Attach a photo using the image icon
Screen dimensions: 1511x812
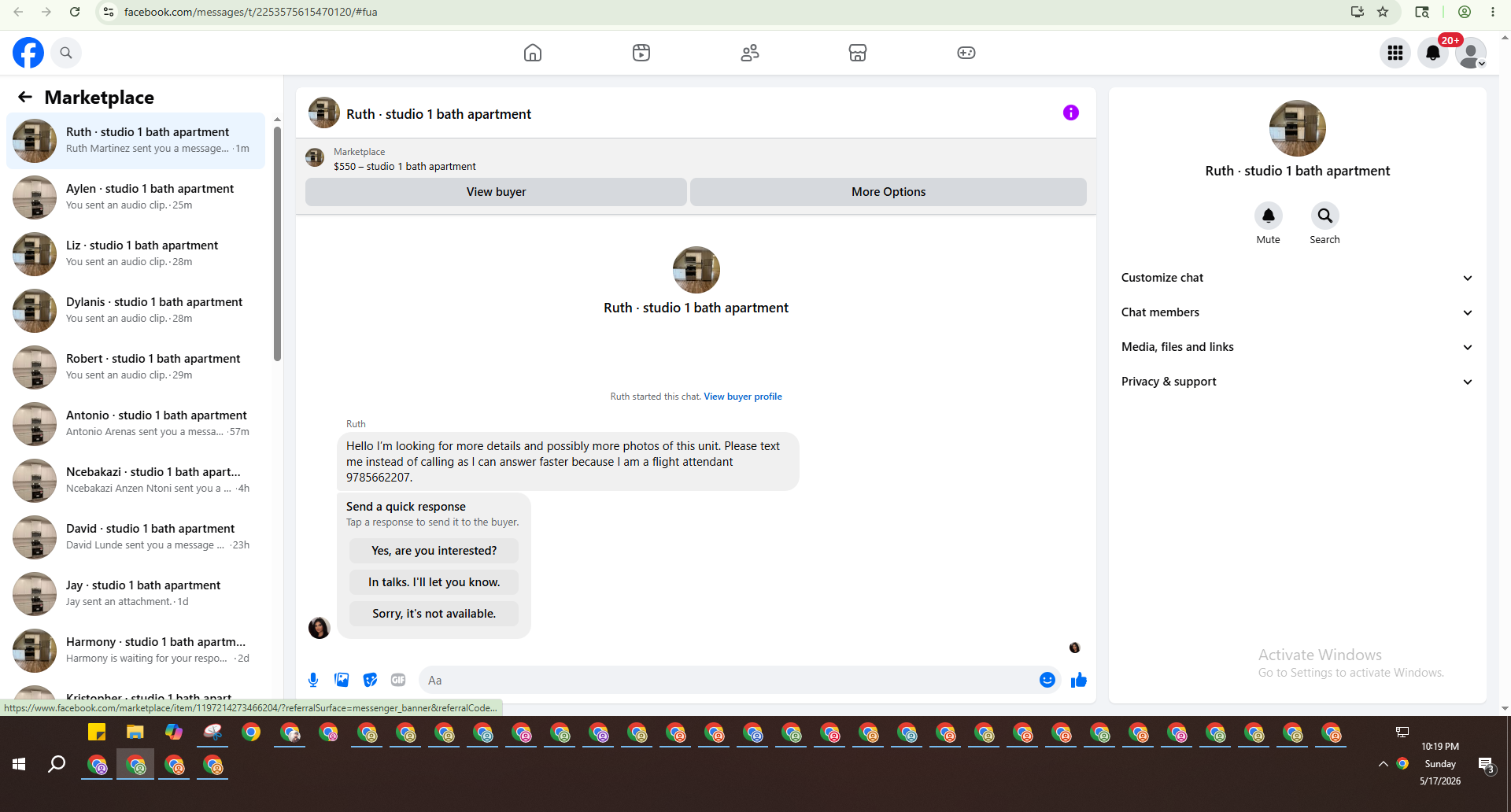342,680
